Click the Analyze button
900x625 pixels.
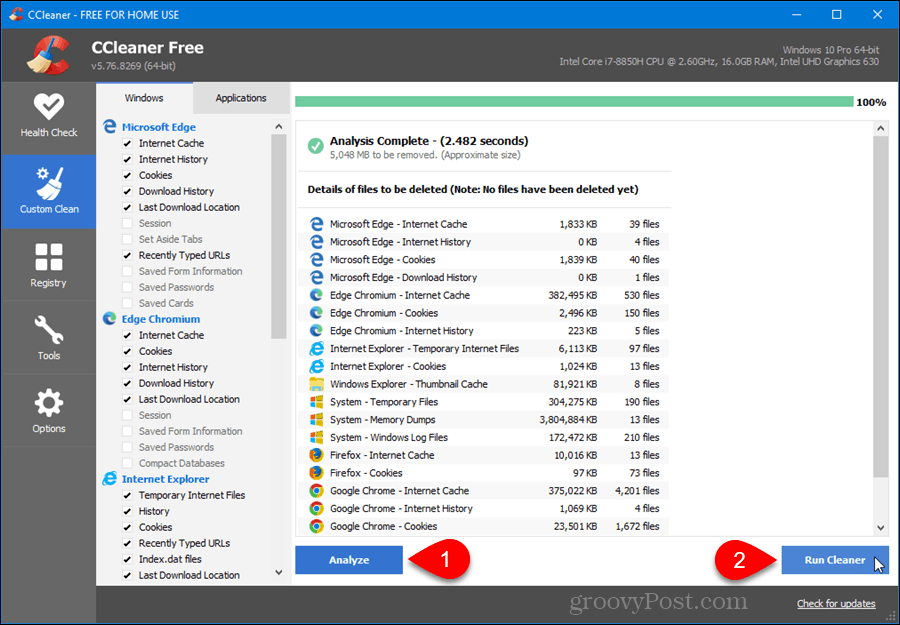(349, 560)
